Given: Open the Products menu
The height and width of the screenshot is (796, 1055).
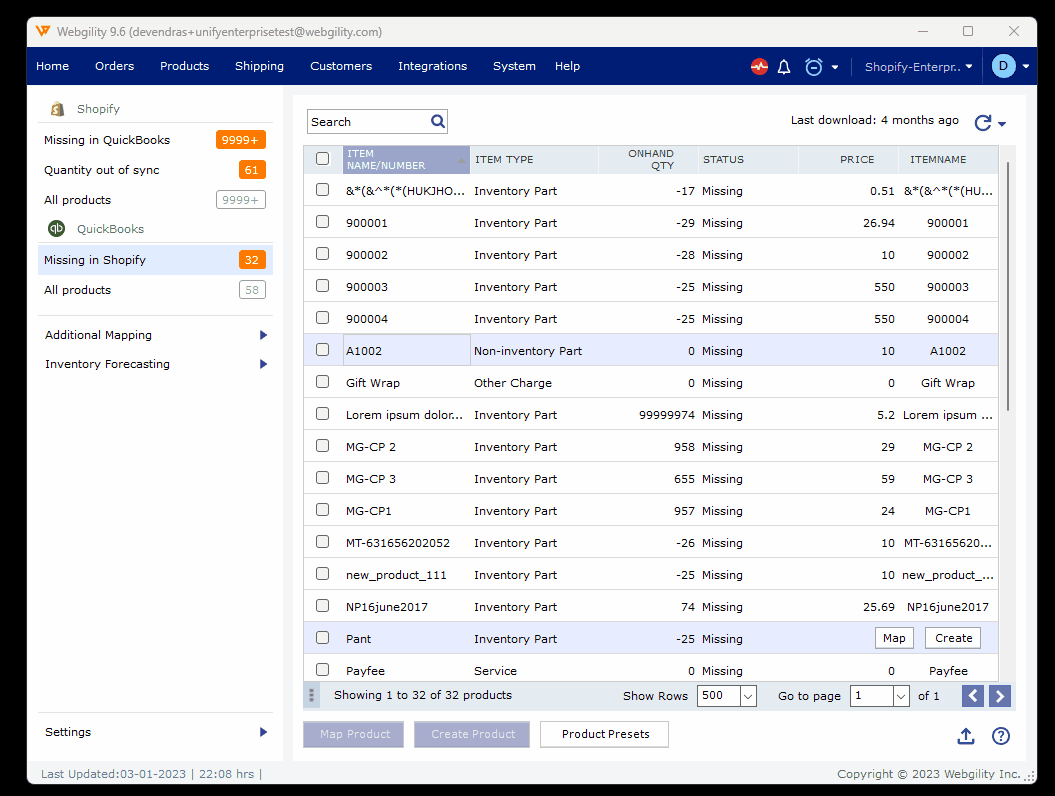Looking at the screenshot, I should (x=184, y=66).
